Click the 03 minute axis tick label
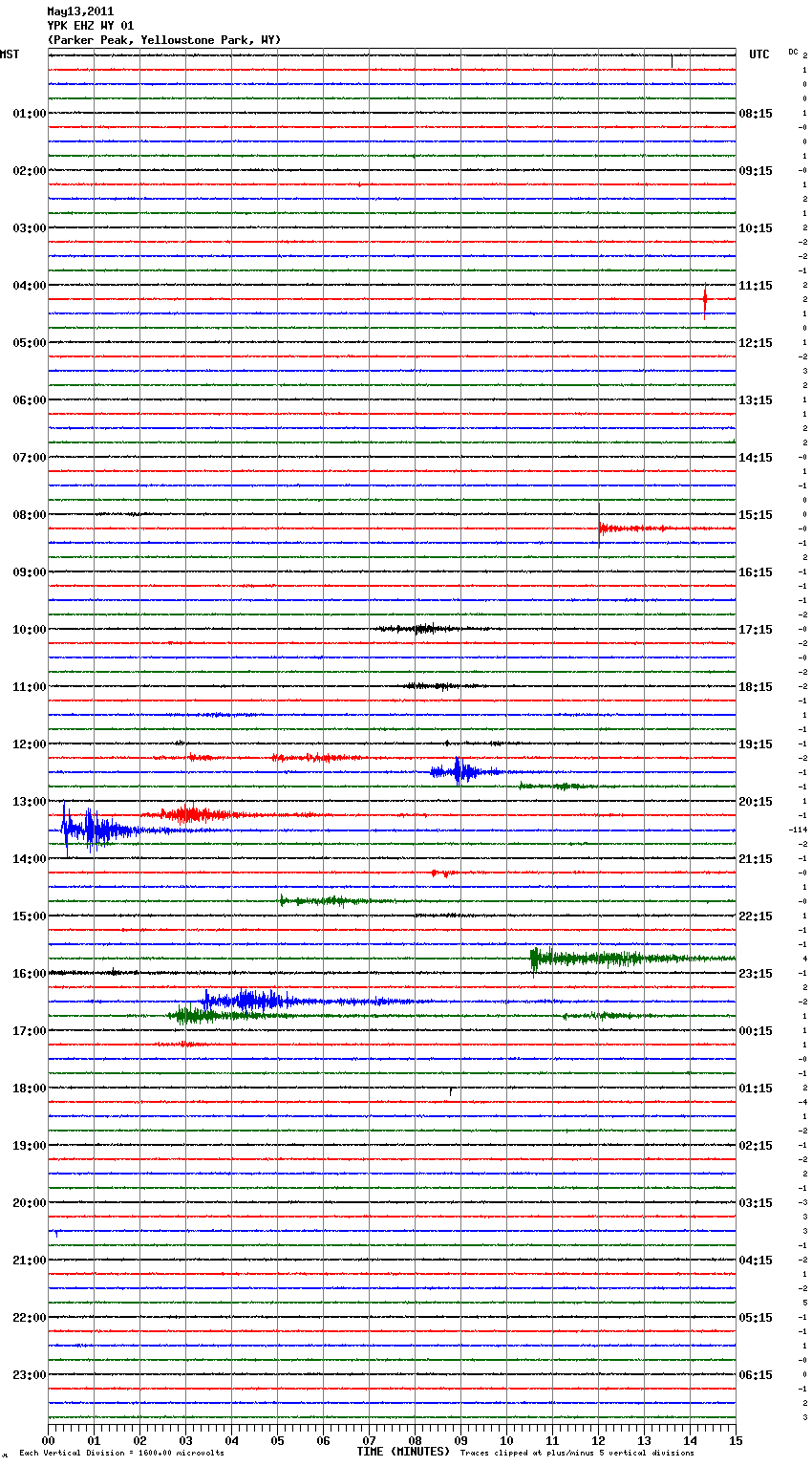This screenshot has height=1466, width=812. pyautogui.click(x=185, y=1440)
